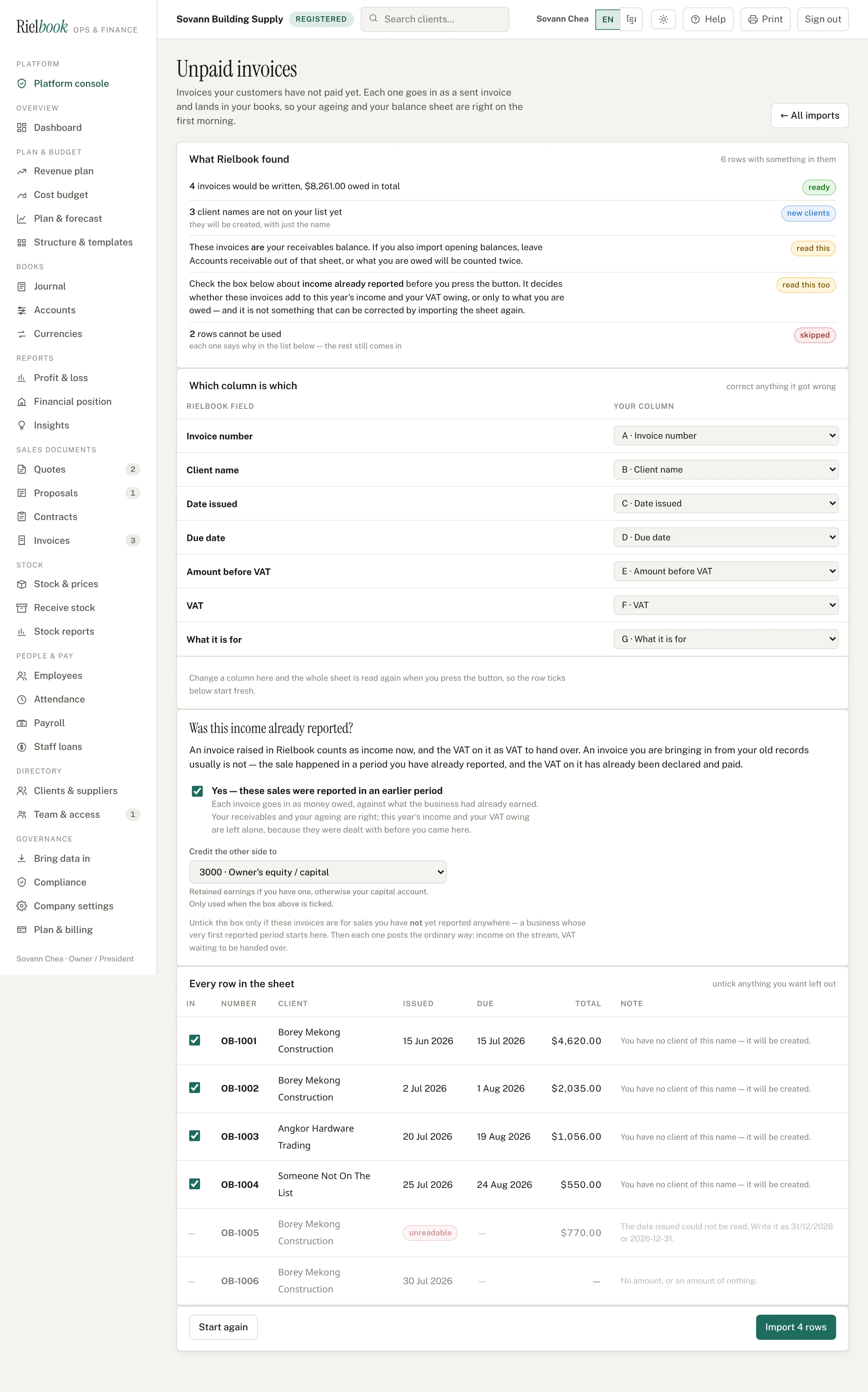
Task: Focus the Search clients field
Action: 435,20
